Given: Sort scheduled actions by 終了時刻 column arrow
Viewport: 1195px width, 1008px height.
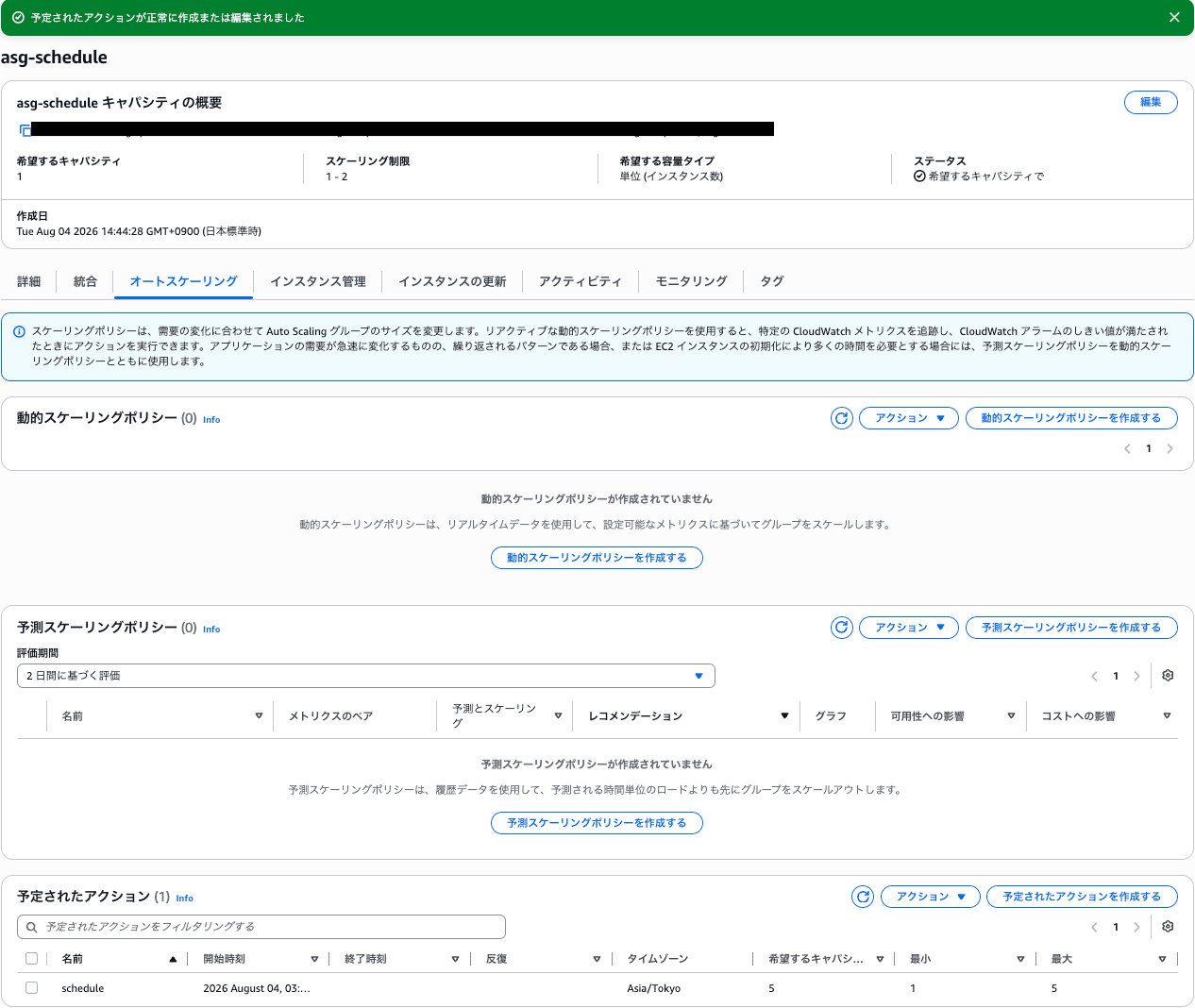Looking at the screenshot, I should (x=455, y=959).
